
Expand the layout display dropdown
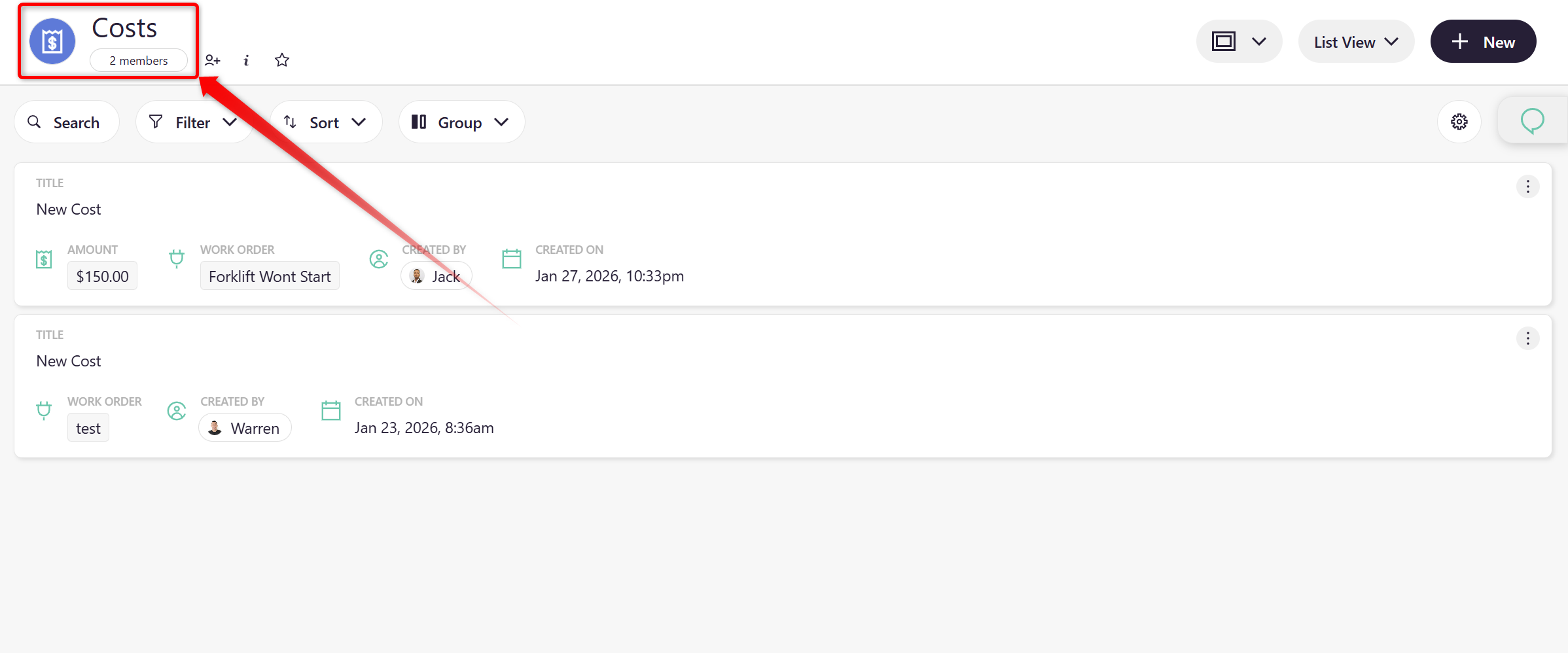[1239, 42]
